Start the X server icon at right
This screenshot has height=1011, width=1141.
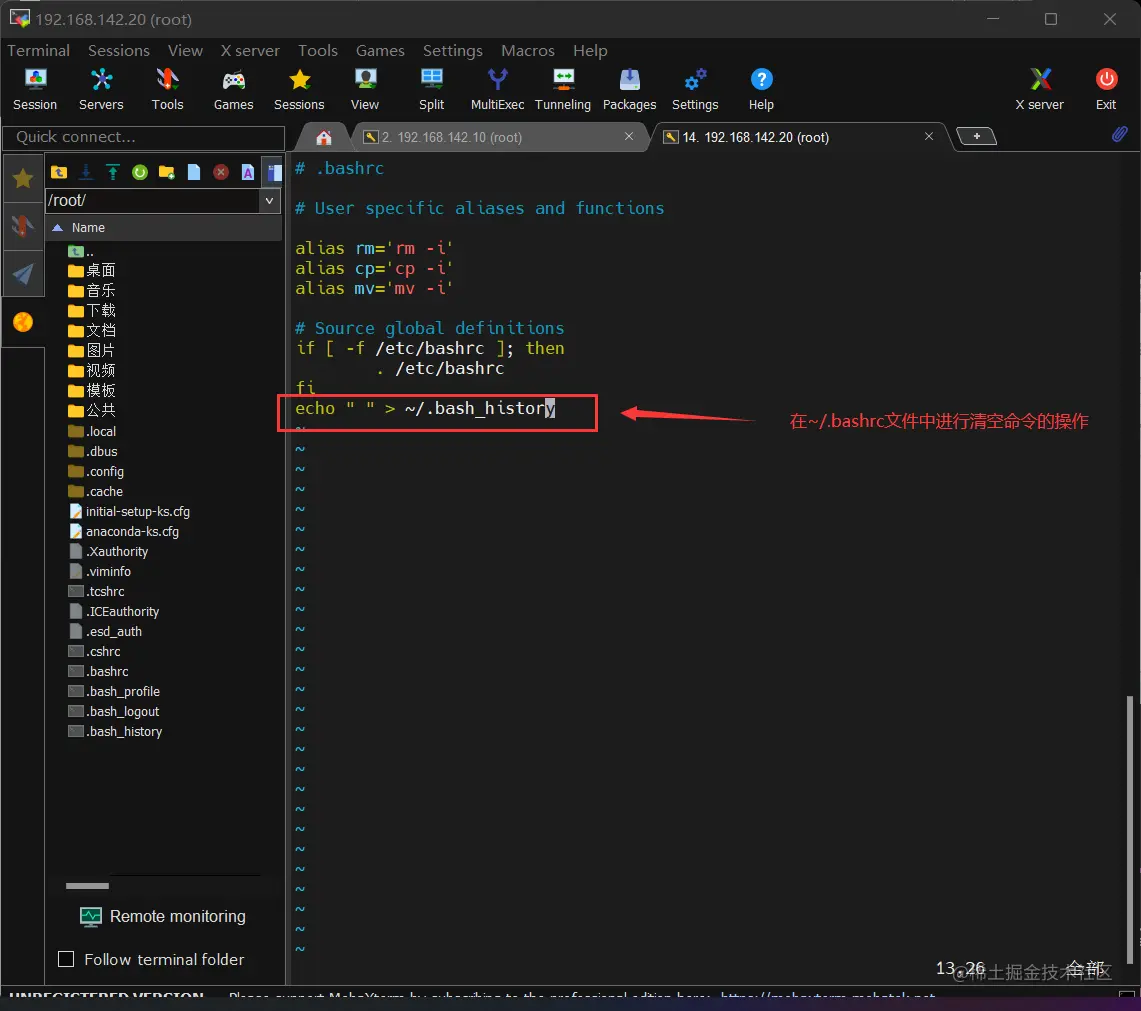coord(1040,88)
